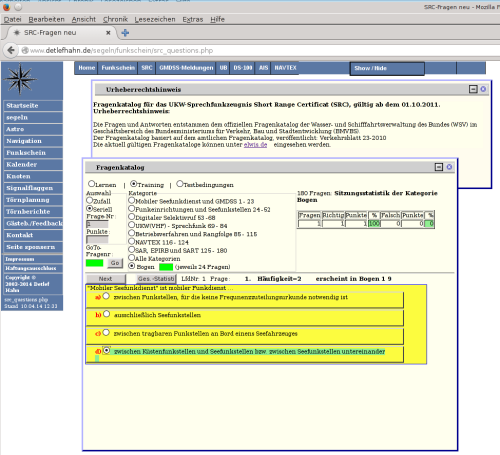The width and height of the screenshot is (500, 455).
Task: Open the Extras menu
Action: click(193, 19)
